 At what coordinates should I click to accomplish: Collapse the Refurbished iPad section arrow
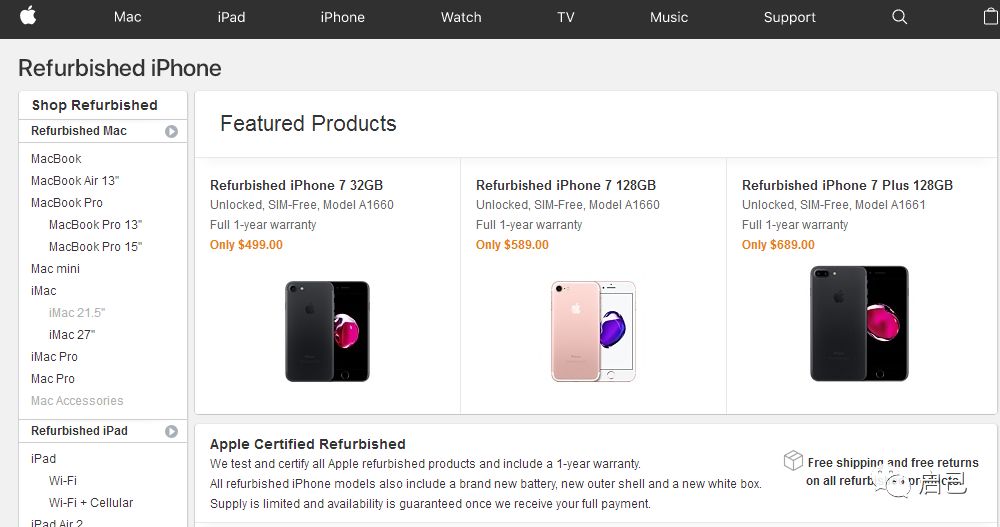tap(171, 431)
